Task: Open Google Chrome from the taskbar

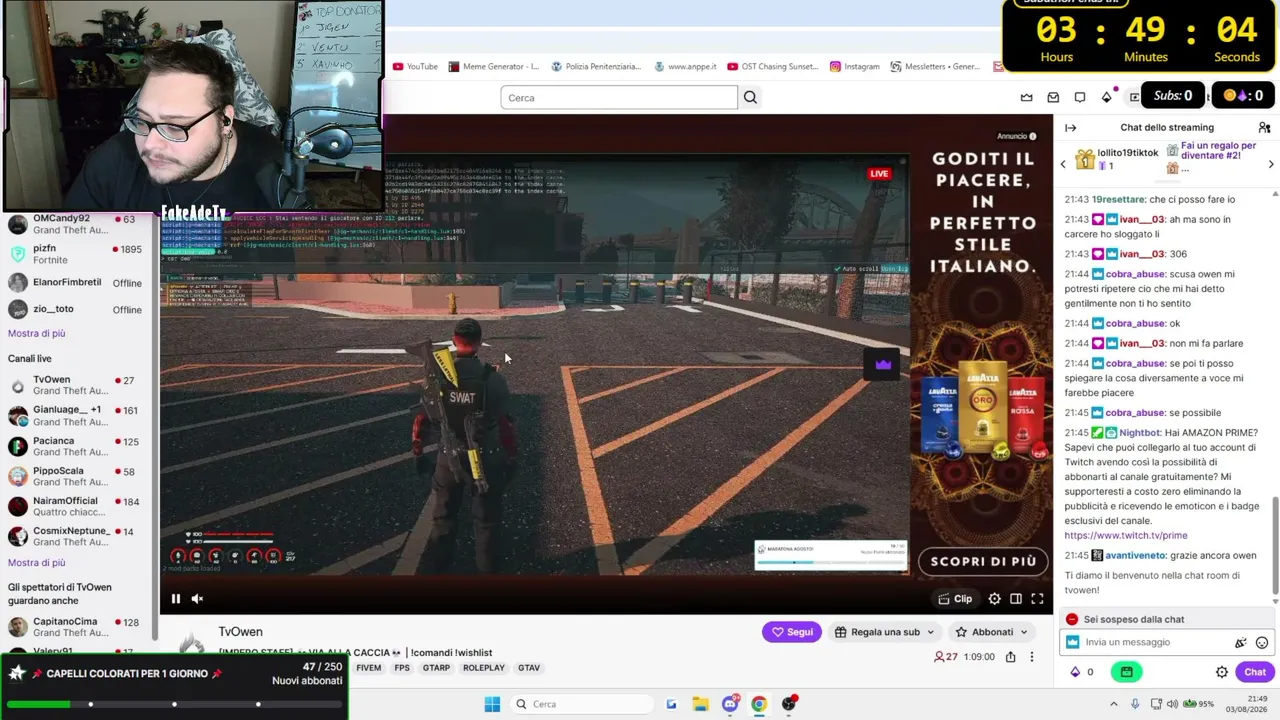Action: point(759,704)
